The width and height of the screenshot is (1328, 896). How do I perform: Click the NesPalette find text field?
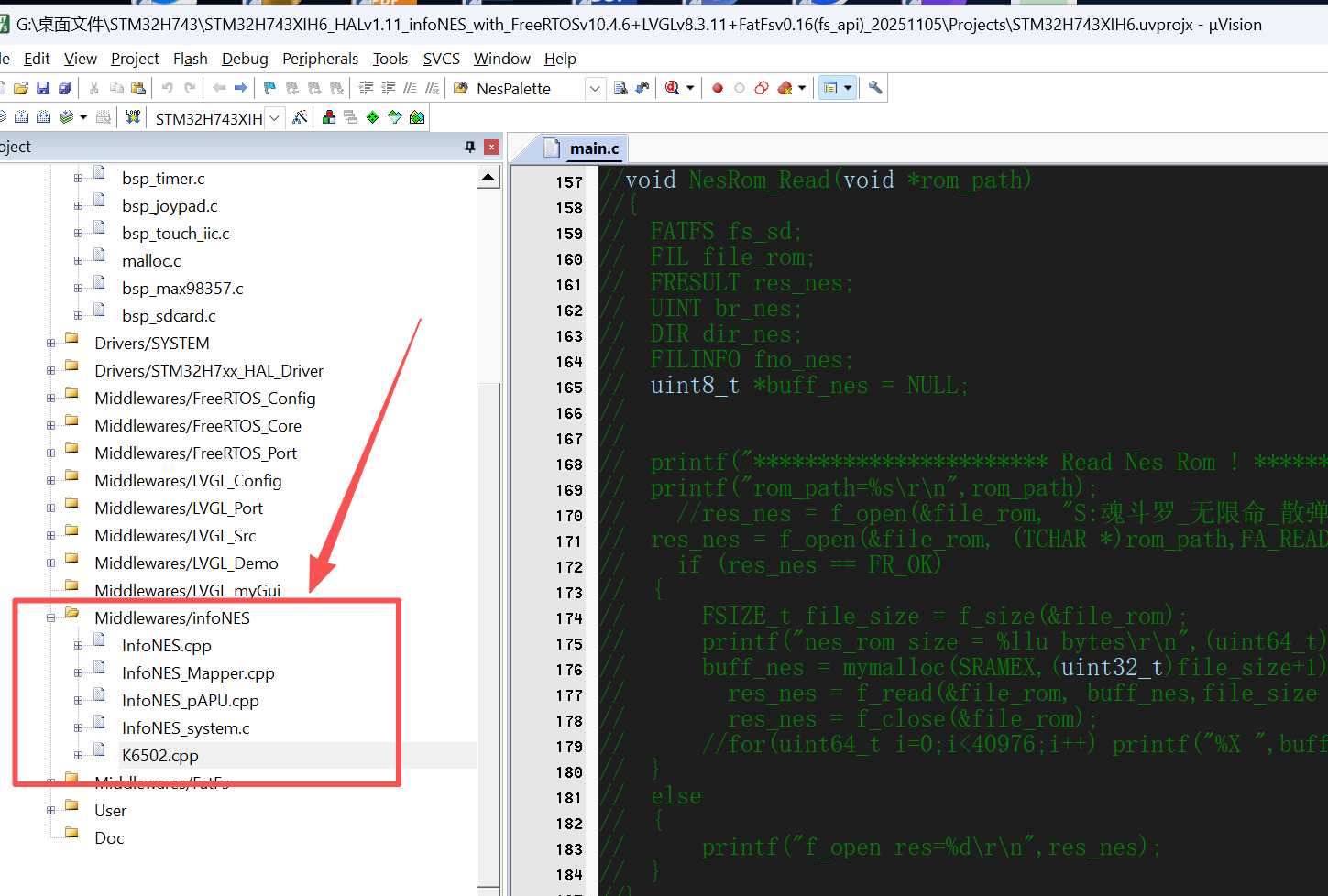529,89
